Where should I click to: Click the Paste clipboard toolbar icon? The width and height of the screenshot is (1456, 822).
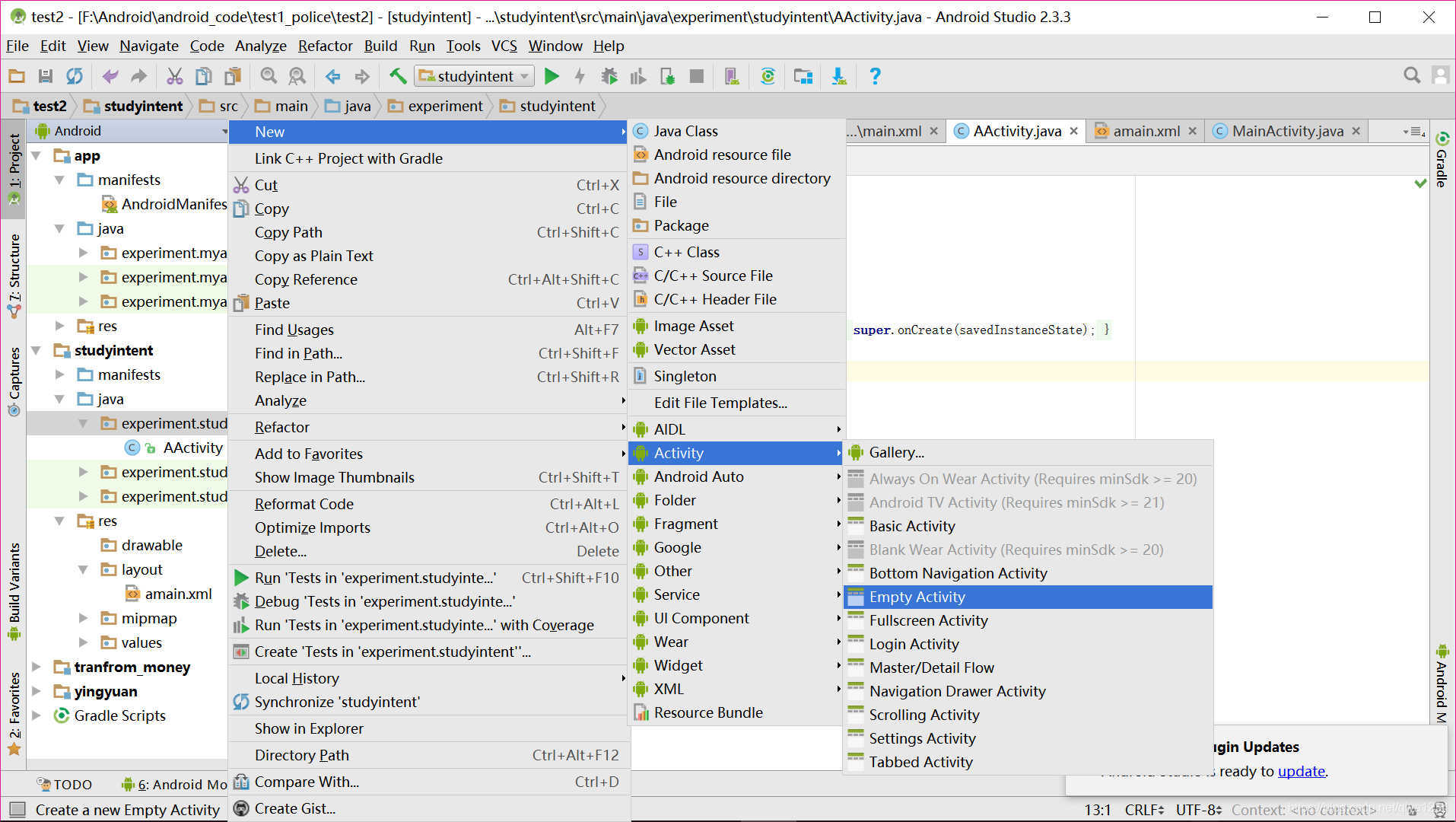click(x=233, y=76)
